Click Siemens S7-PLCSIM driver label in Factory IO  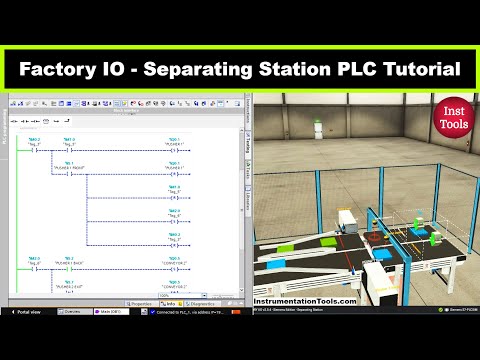pos(463,310)
